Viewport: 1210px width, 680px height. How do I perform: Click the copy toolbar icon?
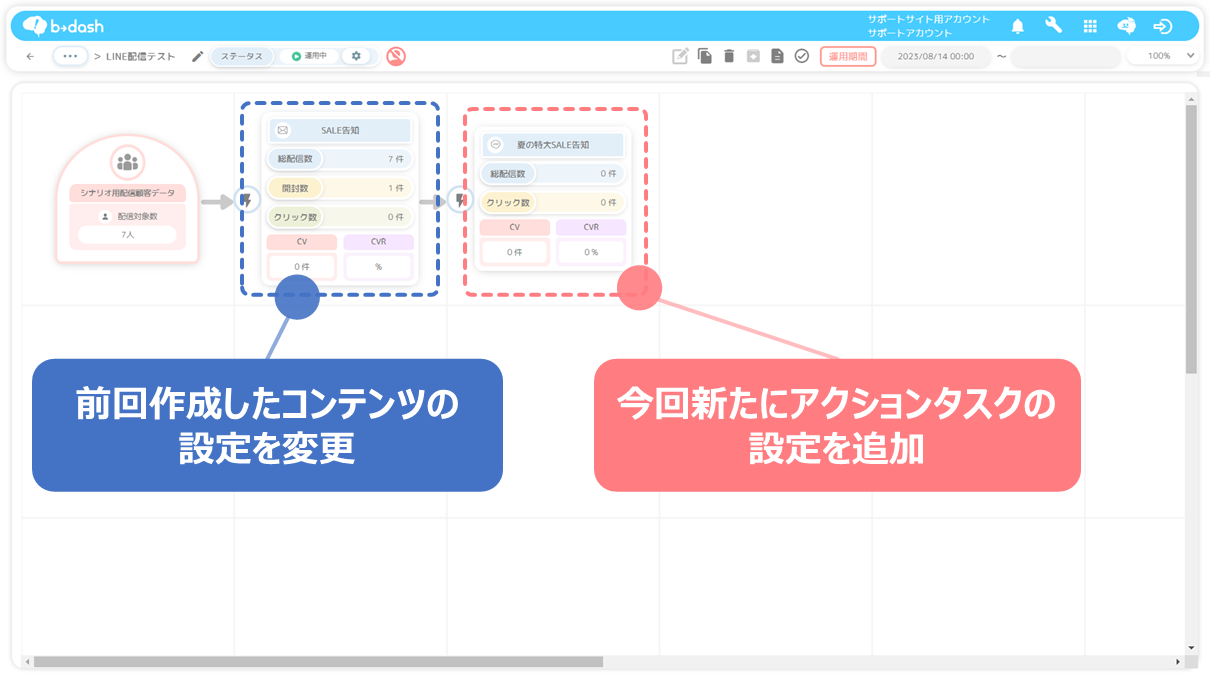point(705,56)
